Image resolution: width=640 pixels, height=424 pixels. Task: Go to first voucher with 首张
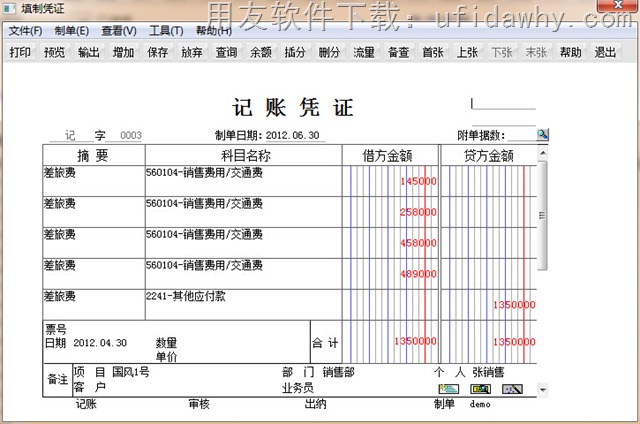pyautogui.click(x=433, y=52)
